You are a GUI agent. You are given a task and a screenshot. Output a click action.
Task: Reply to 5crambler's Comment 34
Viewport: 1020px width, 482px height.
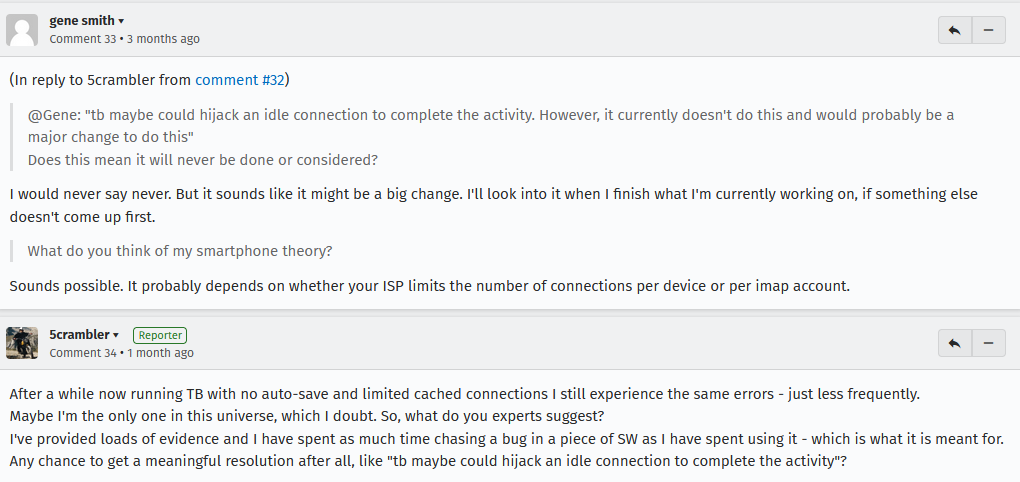pyautogui.click(x=954, y=343)
